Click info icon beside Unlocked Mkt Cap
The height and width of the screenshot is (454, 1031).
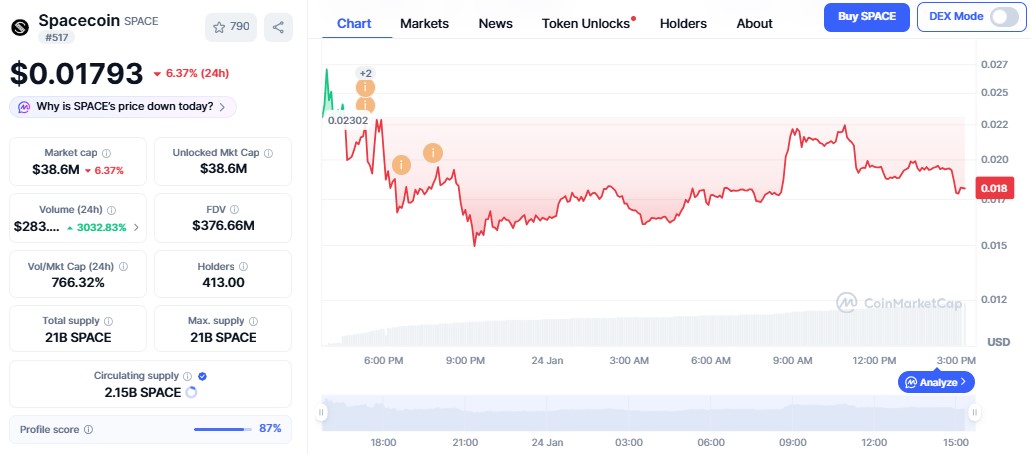[x=269, y=153]
